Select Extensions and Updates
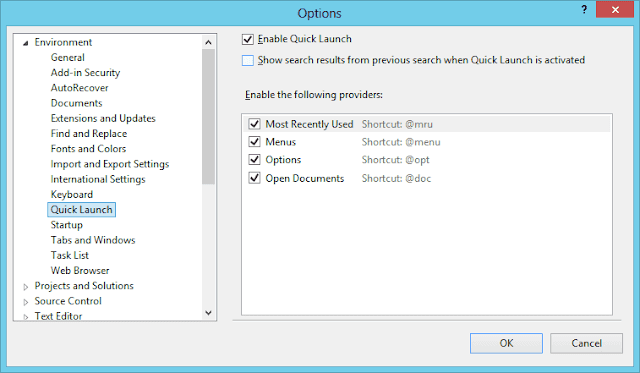Viewport: 640px width, 373px height. (103, 118)
